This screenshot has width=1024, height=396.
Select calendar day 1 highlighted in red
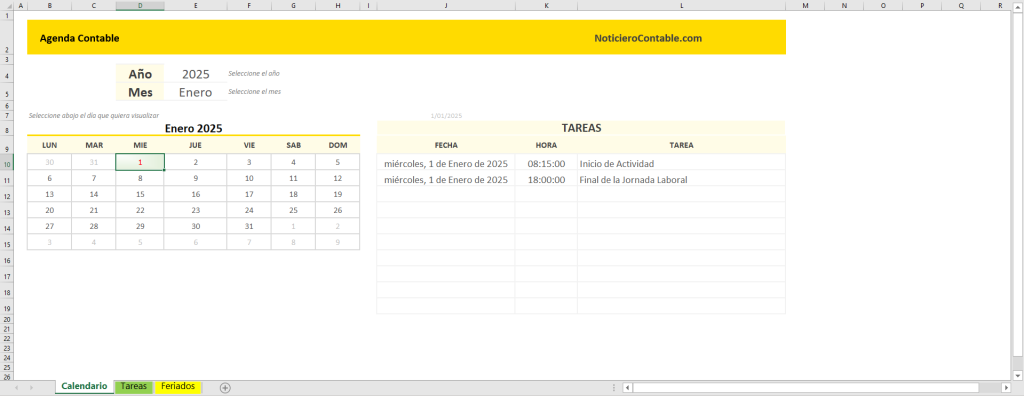pyautogui.click(x=140, y=162)
